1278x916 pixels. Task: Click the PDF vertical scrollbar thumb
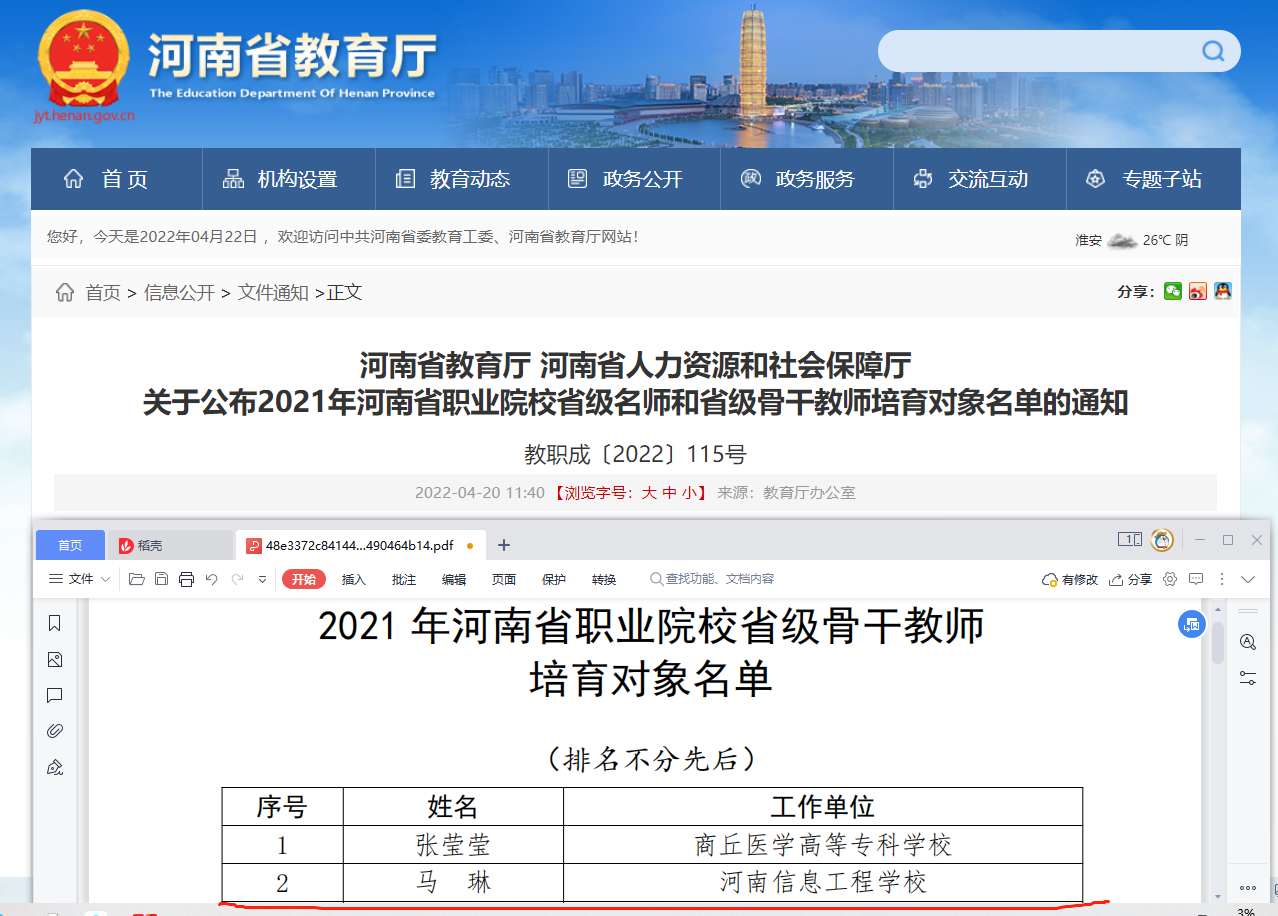coord(1217,639)
